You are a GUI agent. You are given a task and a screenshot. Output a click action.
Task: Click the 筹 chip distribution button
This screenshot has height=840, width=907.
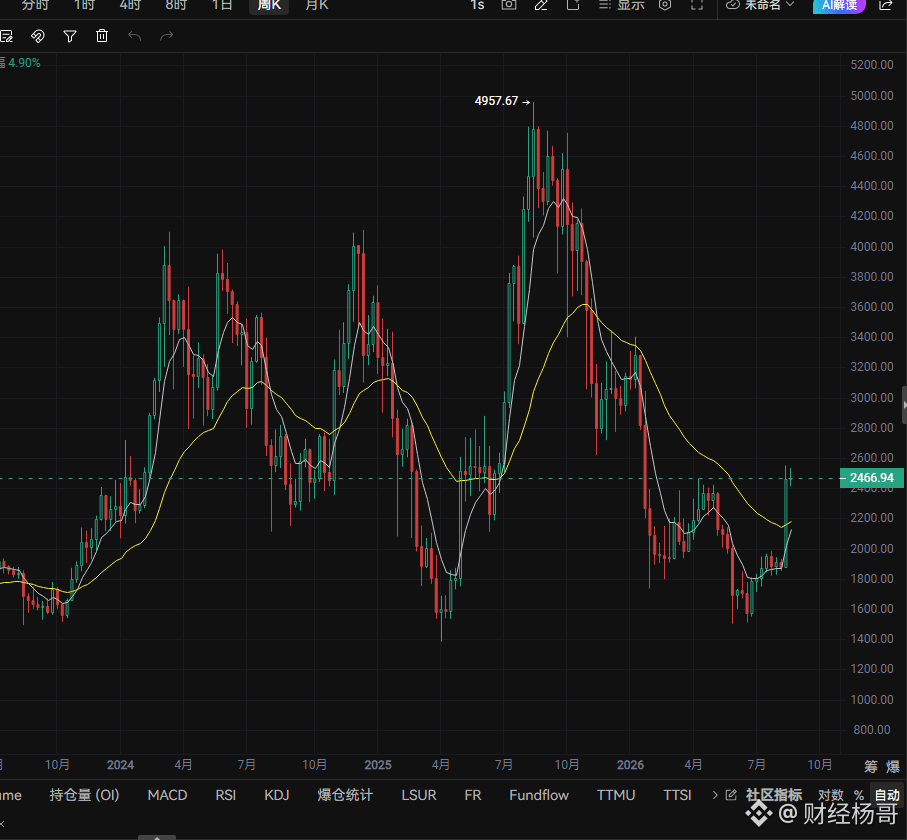871,767
